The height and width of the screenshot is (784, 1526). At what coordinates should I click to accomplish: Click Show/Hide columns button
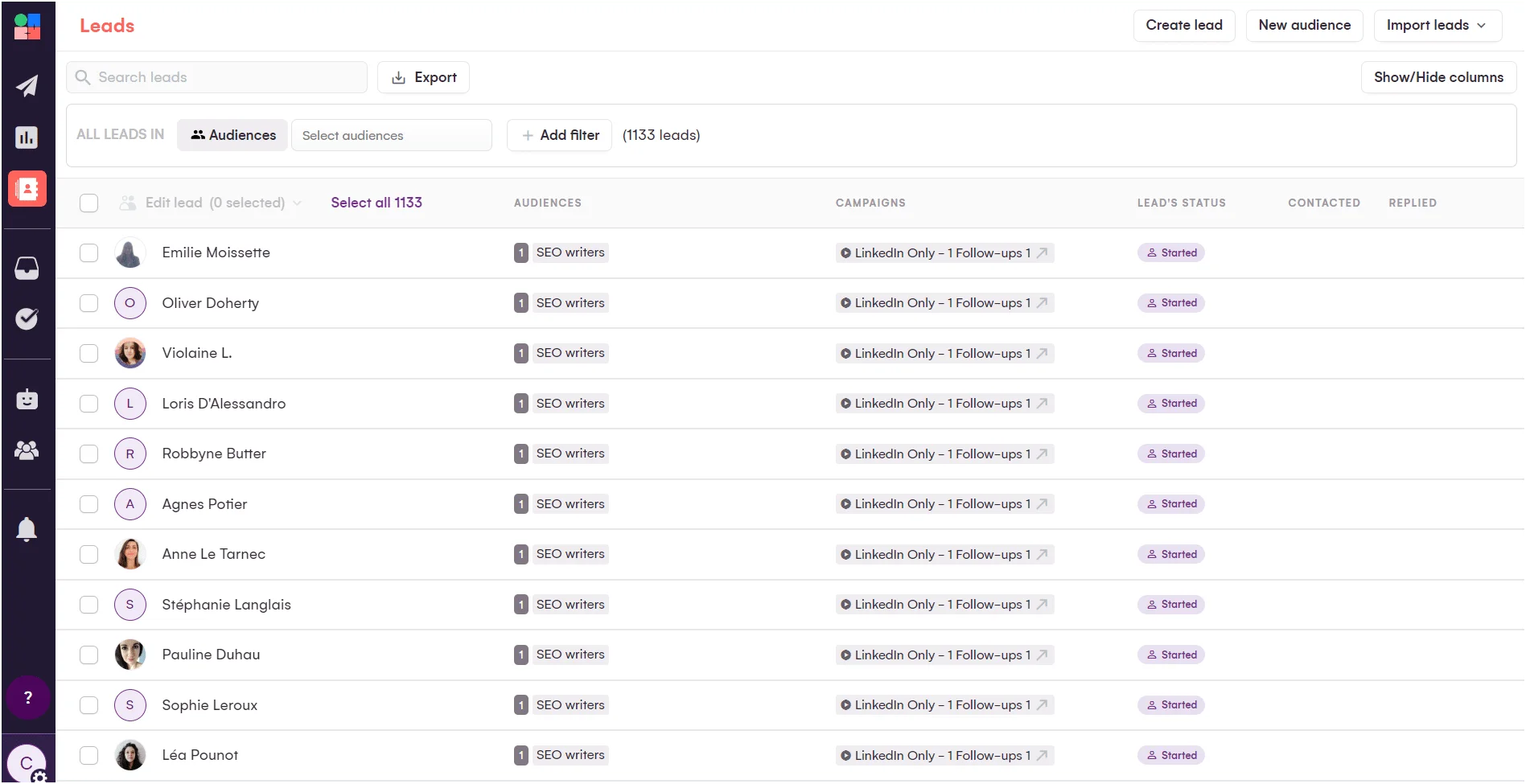1438,77
